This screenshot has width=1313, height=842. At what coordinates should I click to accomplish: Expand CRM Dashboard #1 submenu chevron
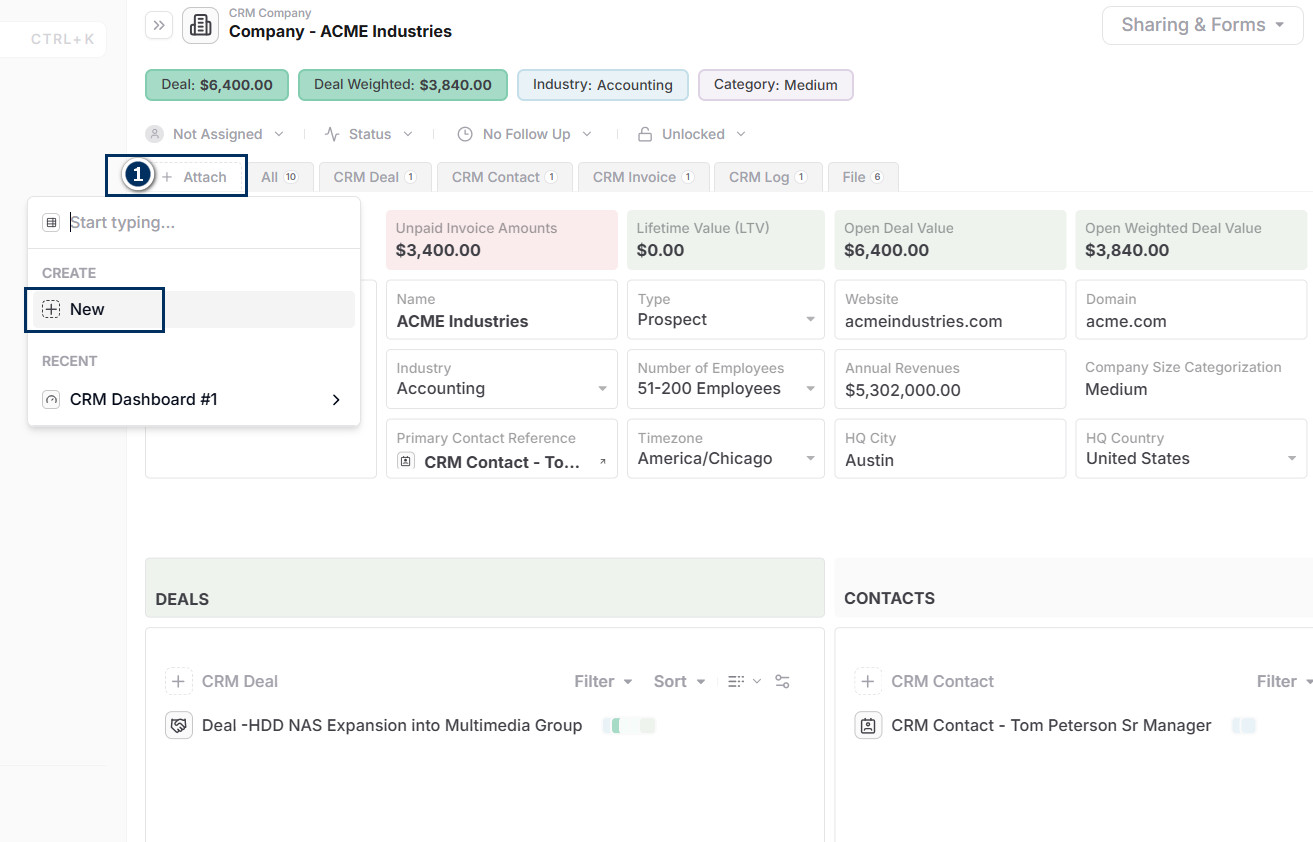pyautogui.click(x=336, y=400)
